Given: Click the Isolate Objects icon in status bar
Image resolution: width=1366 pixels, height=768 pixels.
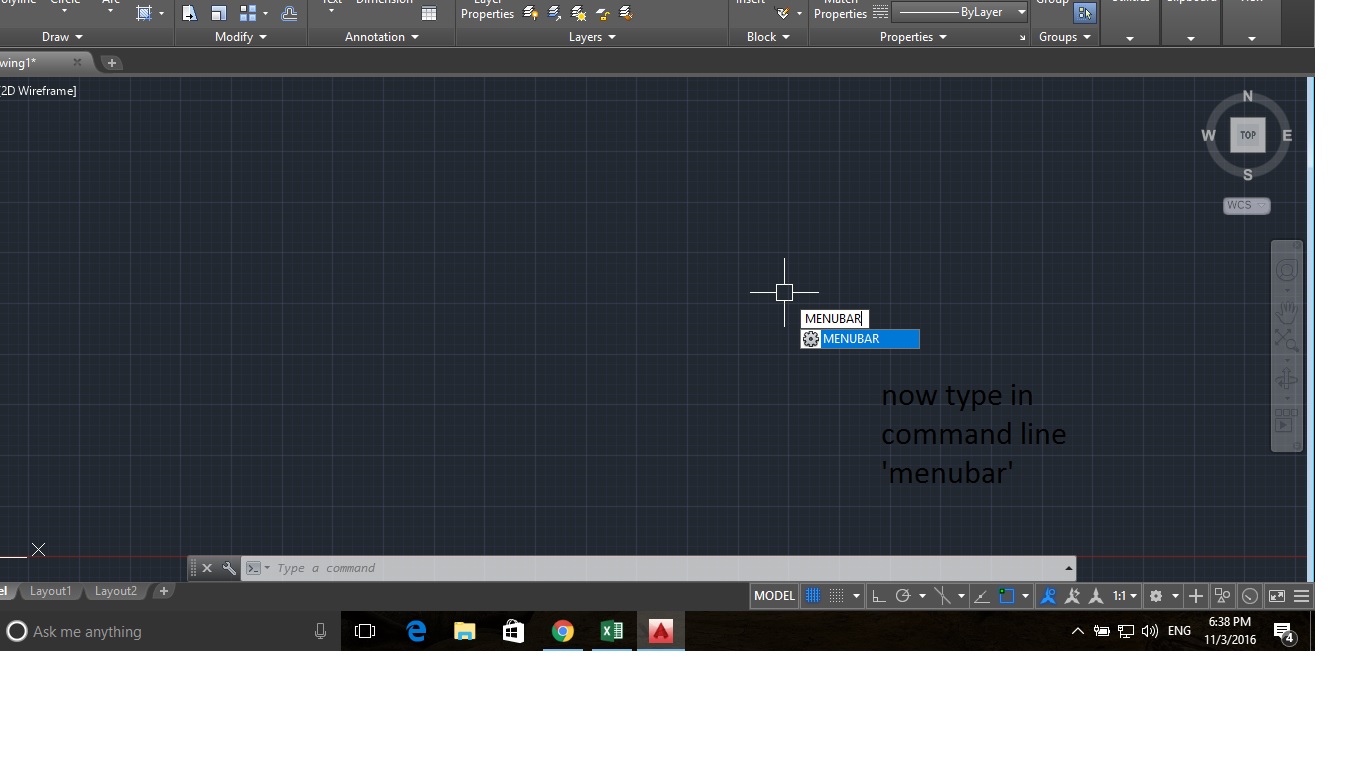Looking at the screenshot, I should 1222,596.
